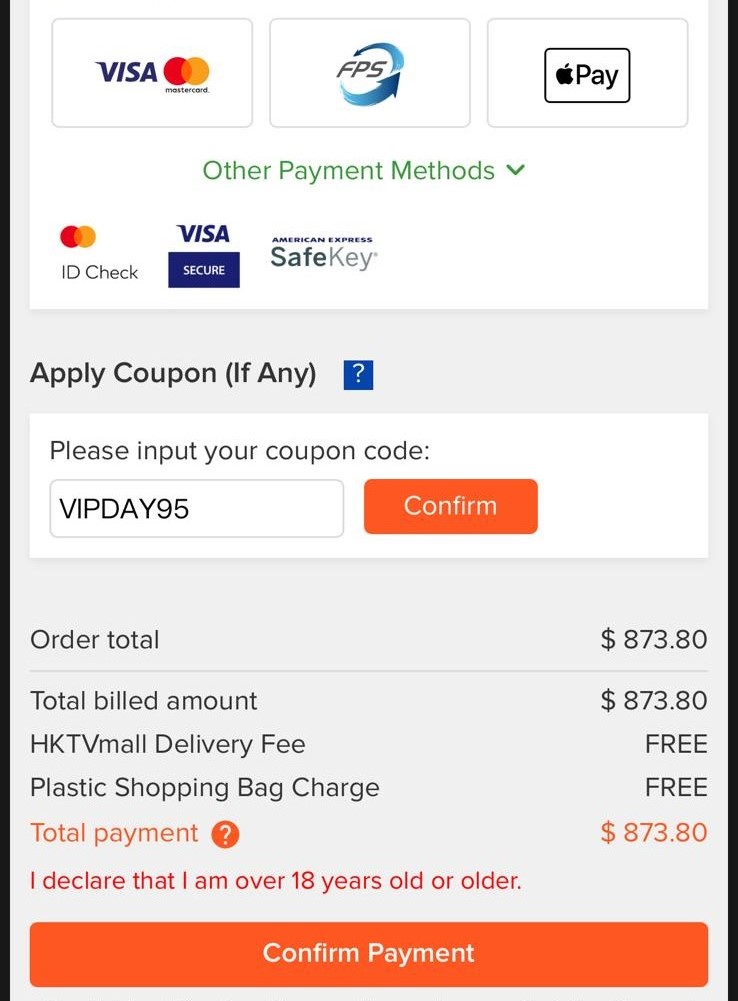Expand Other Payment Methods
The width and height of the screenshot is (738, 1001).
tap(348, 171)
